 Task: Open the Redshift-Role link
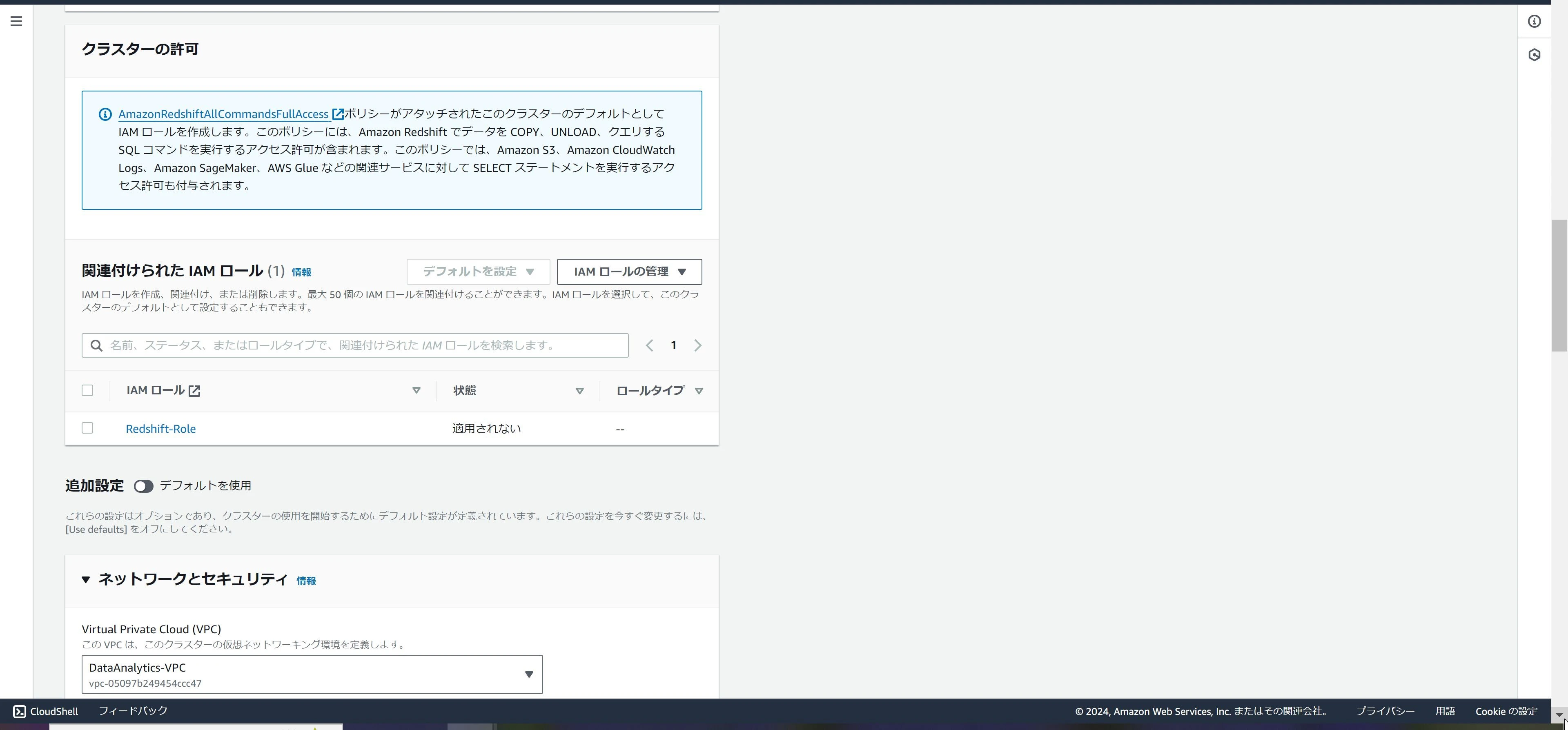(161, 429)
